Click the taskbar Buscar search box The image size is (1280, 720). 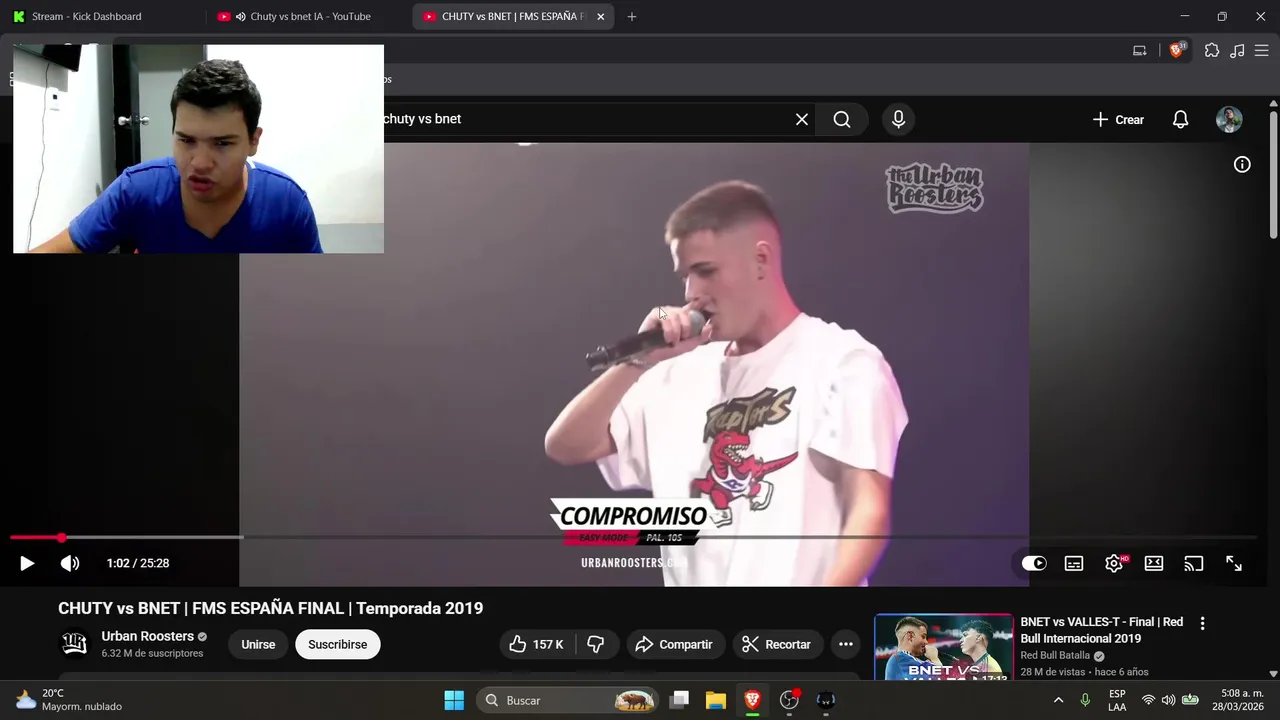click(x=568, y=700)
